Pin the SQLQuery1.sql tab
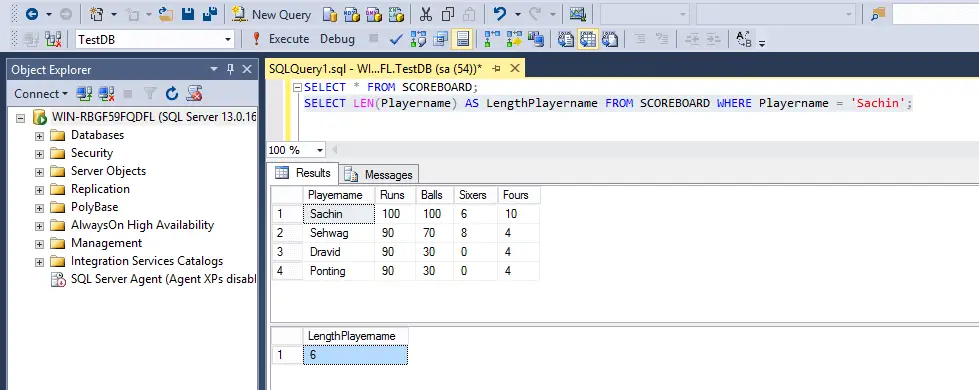Image resolution: width=979 pixels, height=390 pixels. (496, 68)
